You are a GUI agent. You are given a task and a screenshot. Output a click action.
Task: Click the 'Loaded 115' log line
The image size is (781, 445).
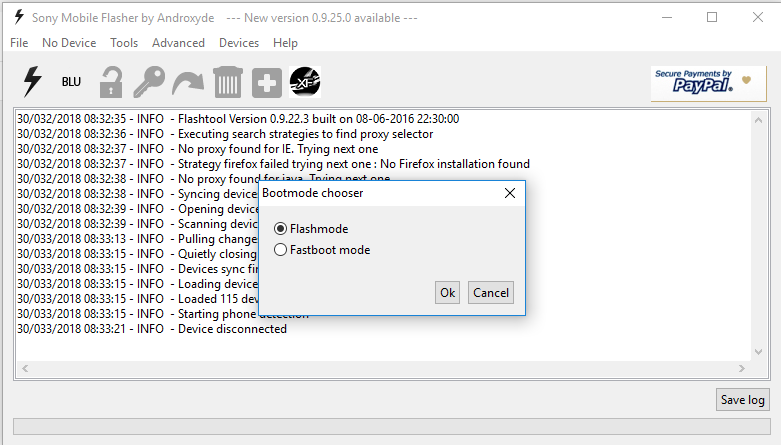tap(138, 299)
